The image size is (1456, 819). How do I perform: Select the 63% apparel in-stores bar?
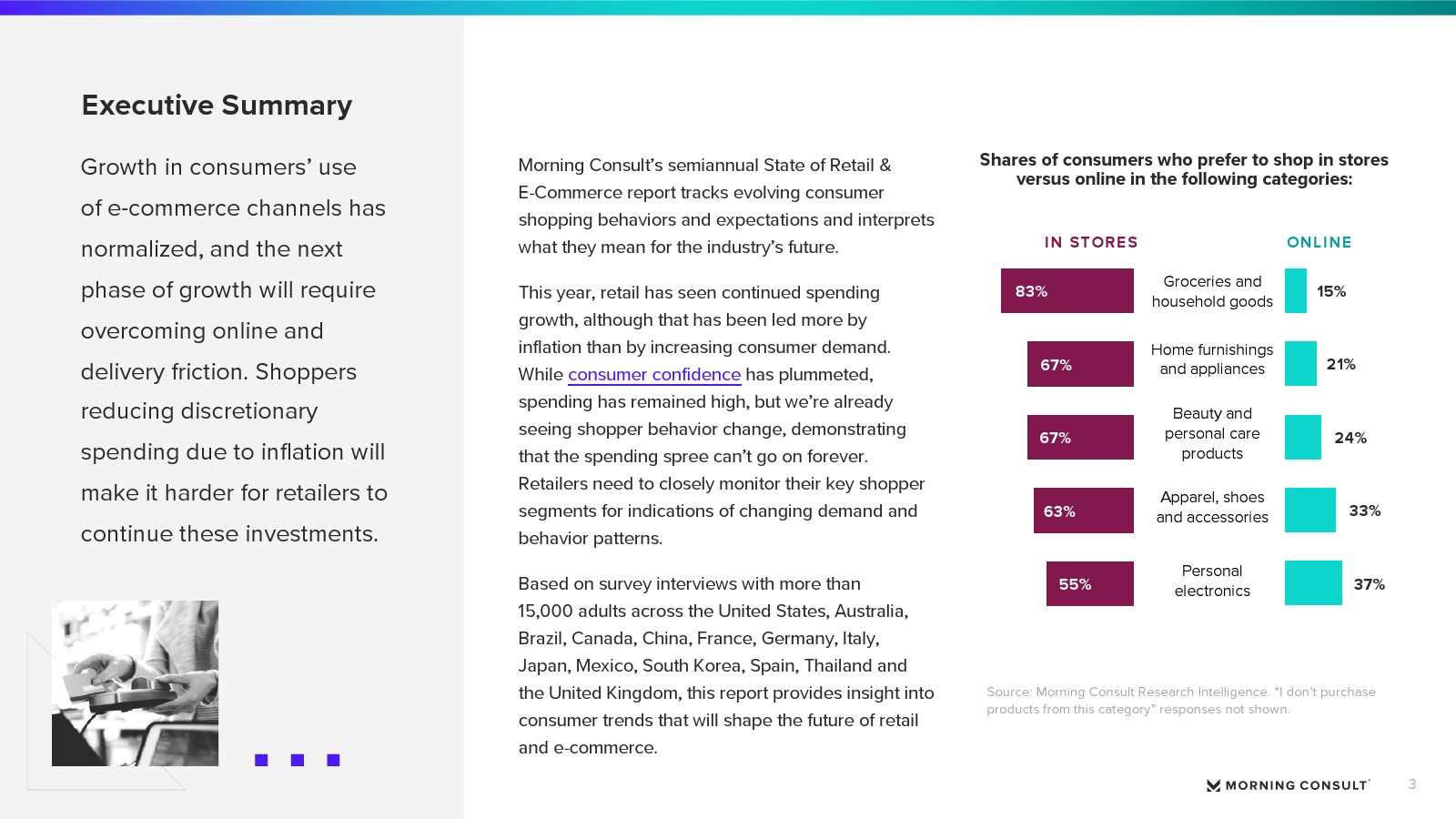tap(1083, 511)
